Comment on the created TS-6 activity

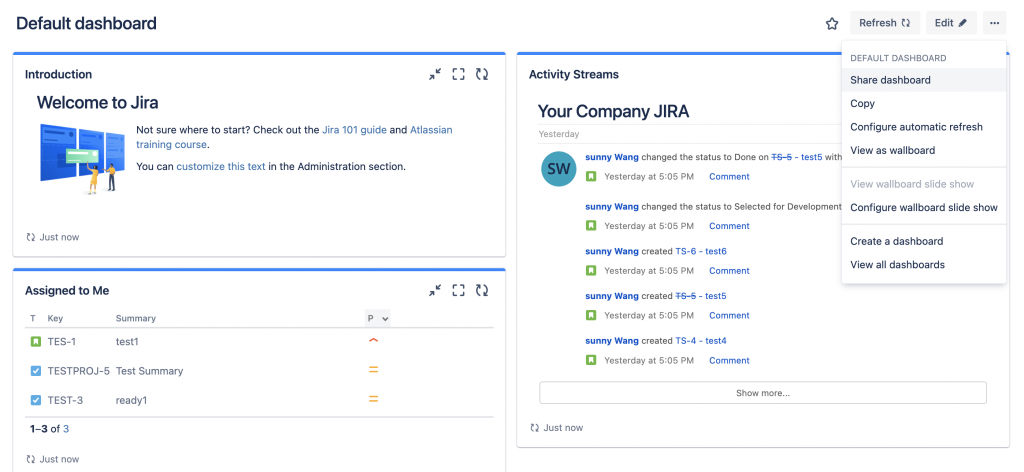pyautogui.click(x=729, y=270)
